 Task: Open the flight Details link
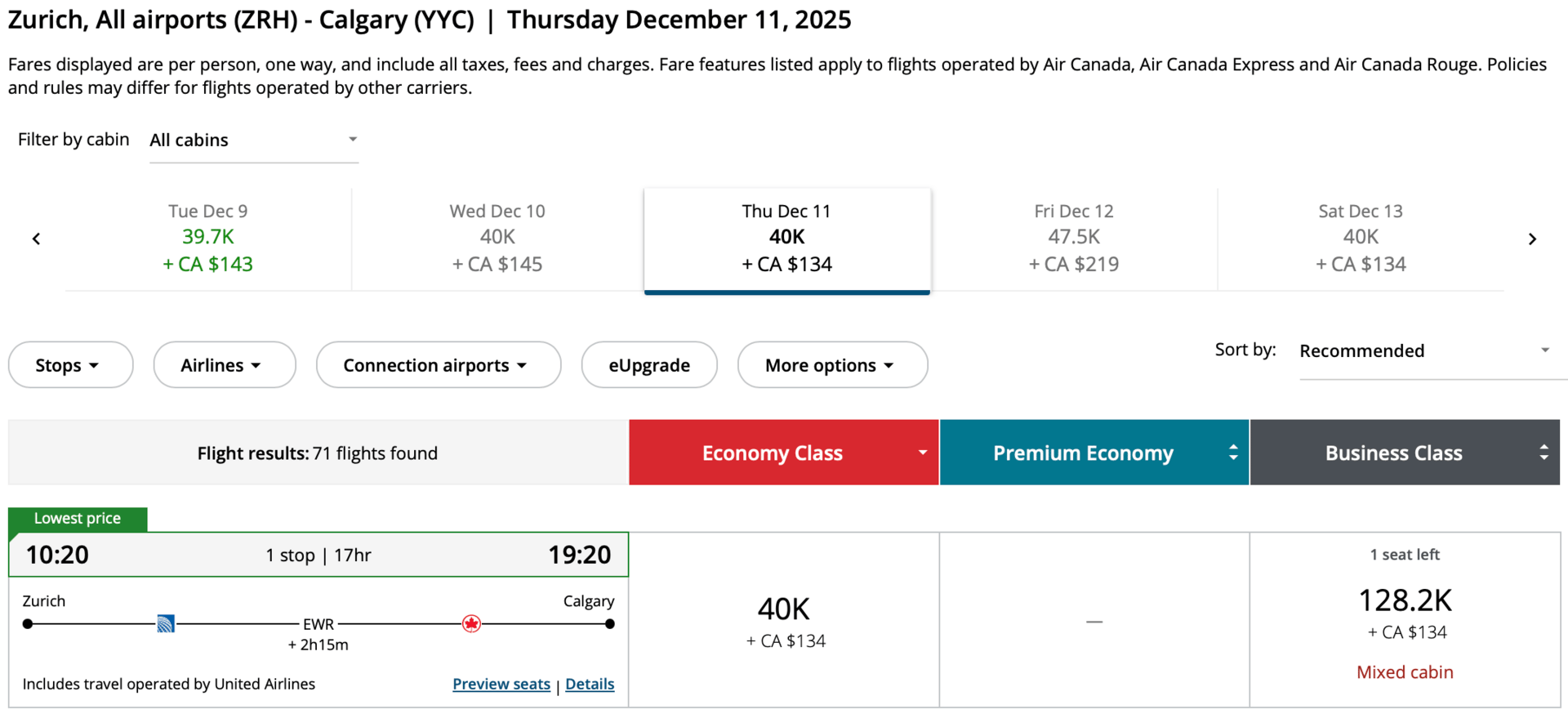click(589, 684)
